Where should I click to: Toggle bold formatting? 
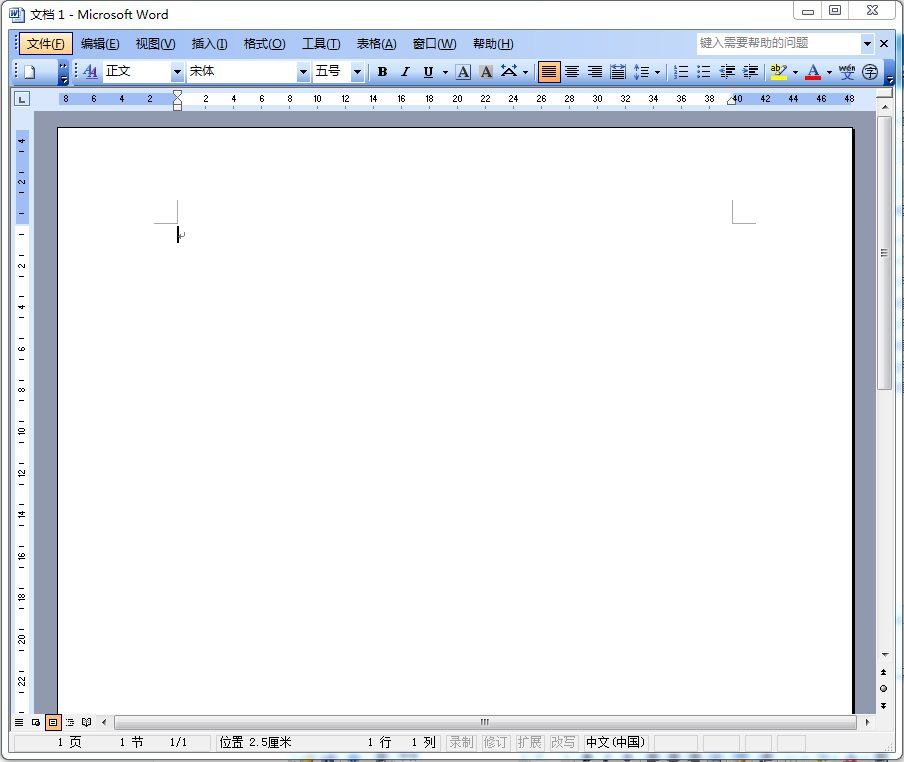tap(382, 72)
